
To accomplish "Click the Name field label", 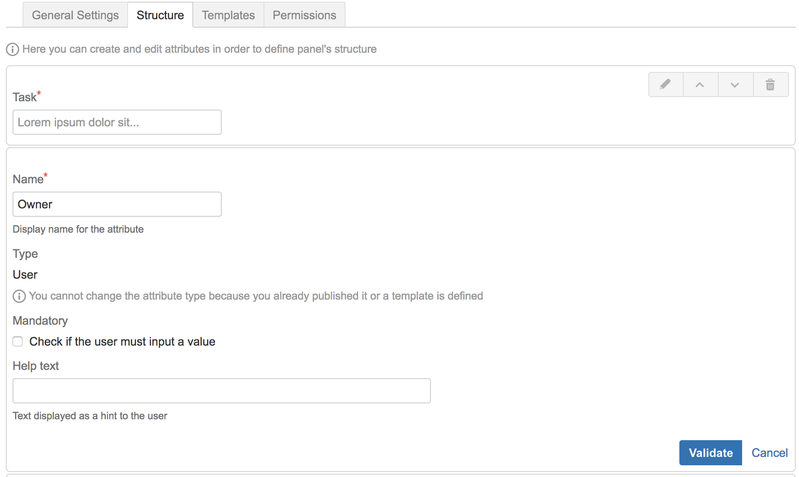I will tap(28, 180).
